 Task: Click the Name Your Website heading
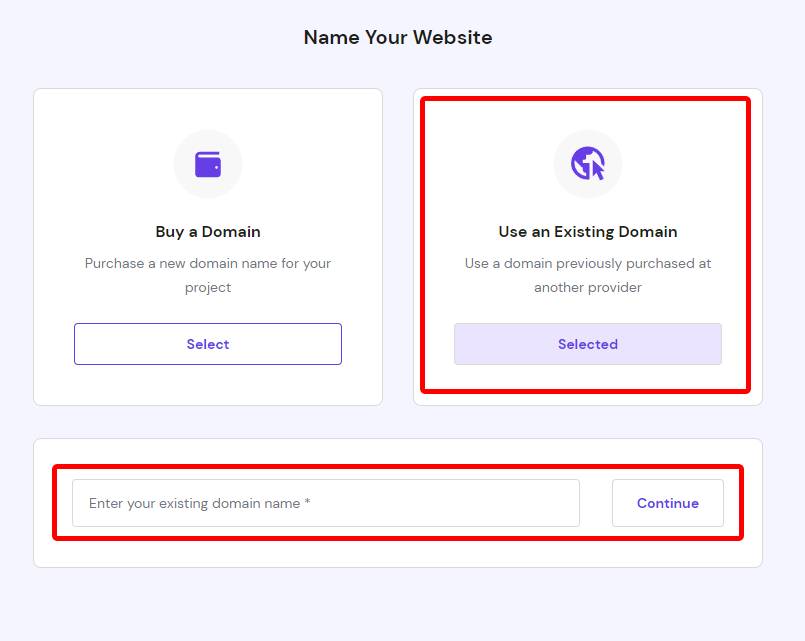398,37
